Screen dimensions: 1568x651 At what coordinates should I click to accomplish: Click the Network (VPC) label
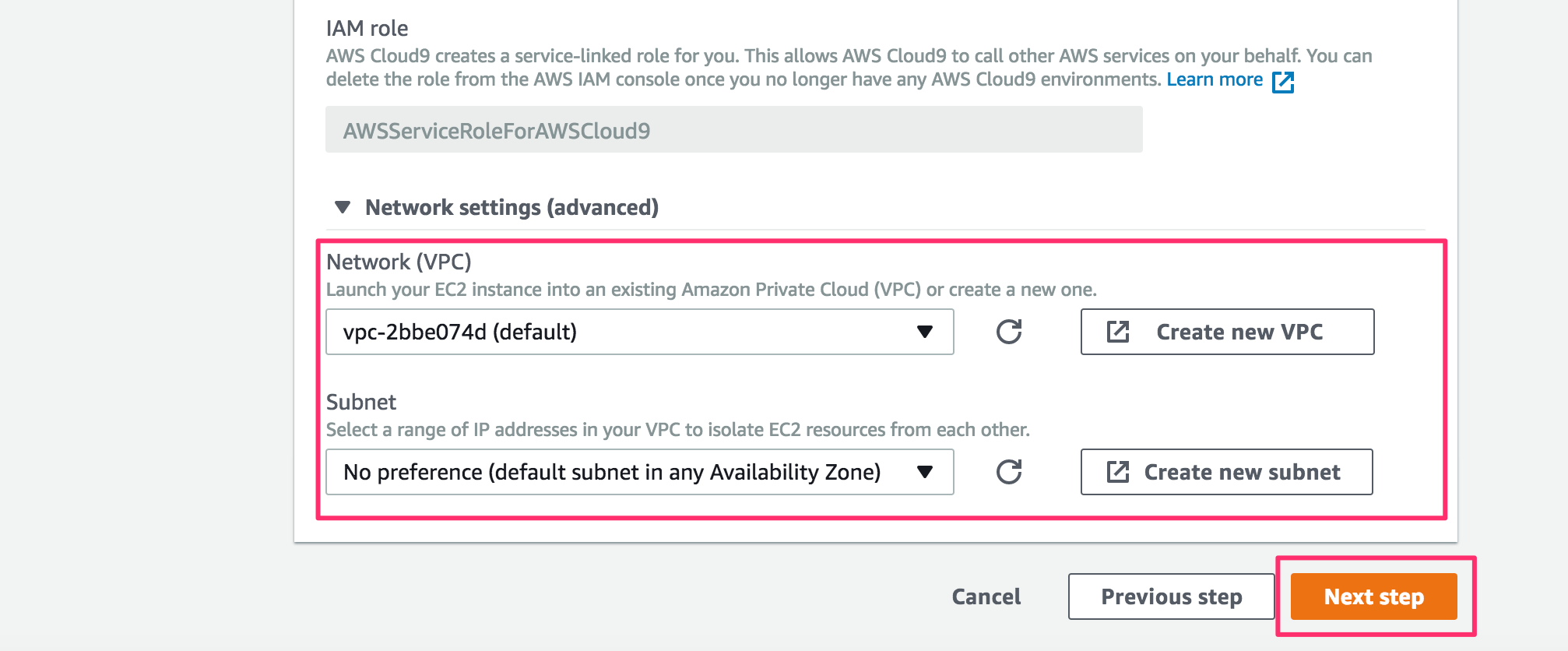(399, 262)
